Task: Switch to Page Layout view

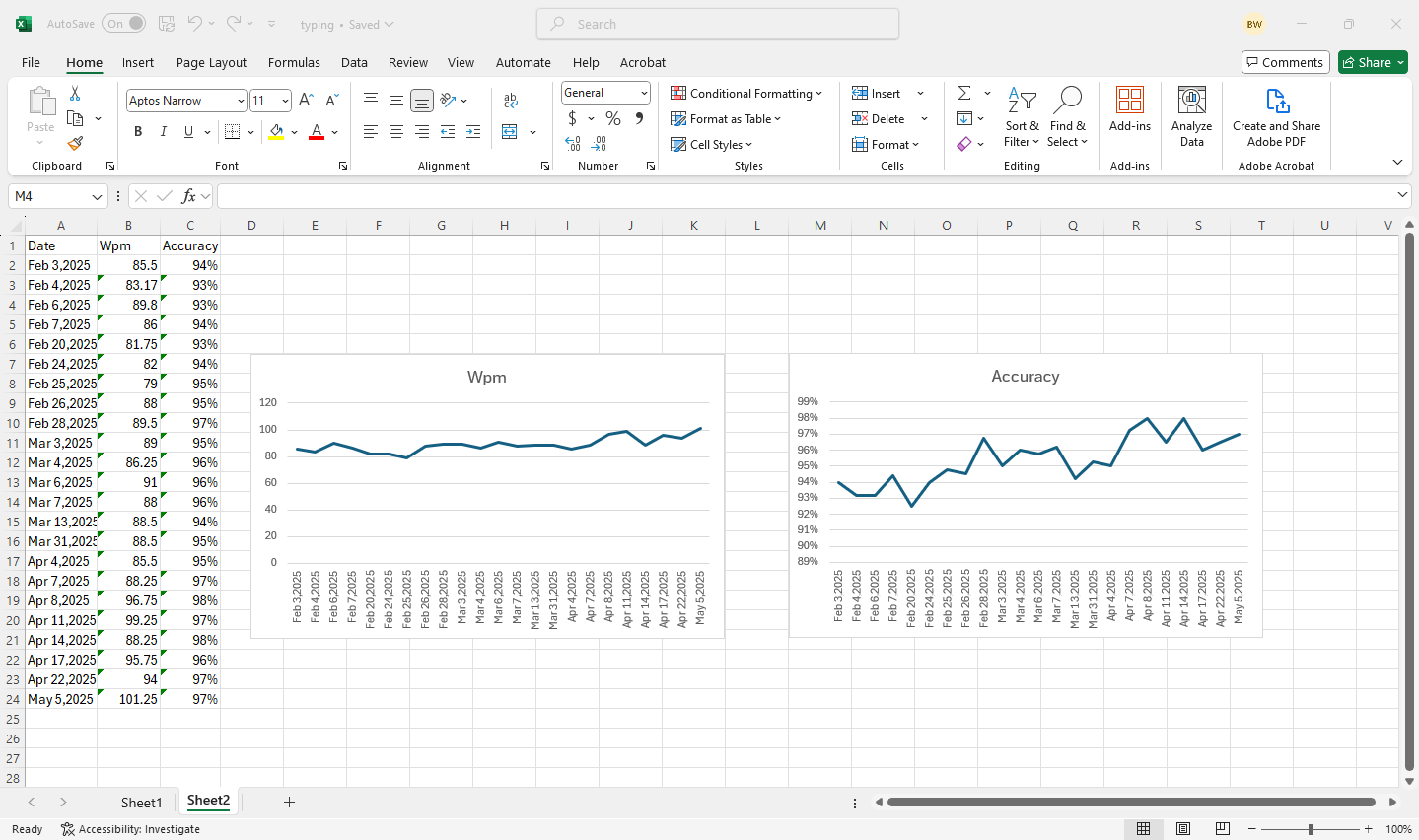Action: [1183, 829]
